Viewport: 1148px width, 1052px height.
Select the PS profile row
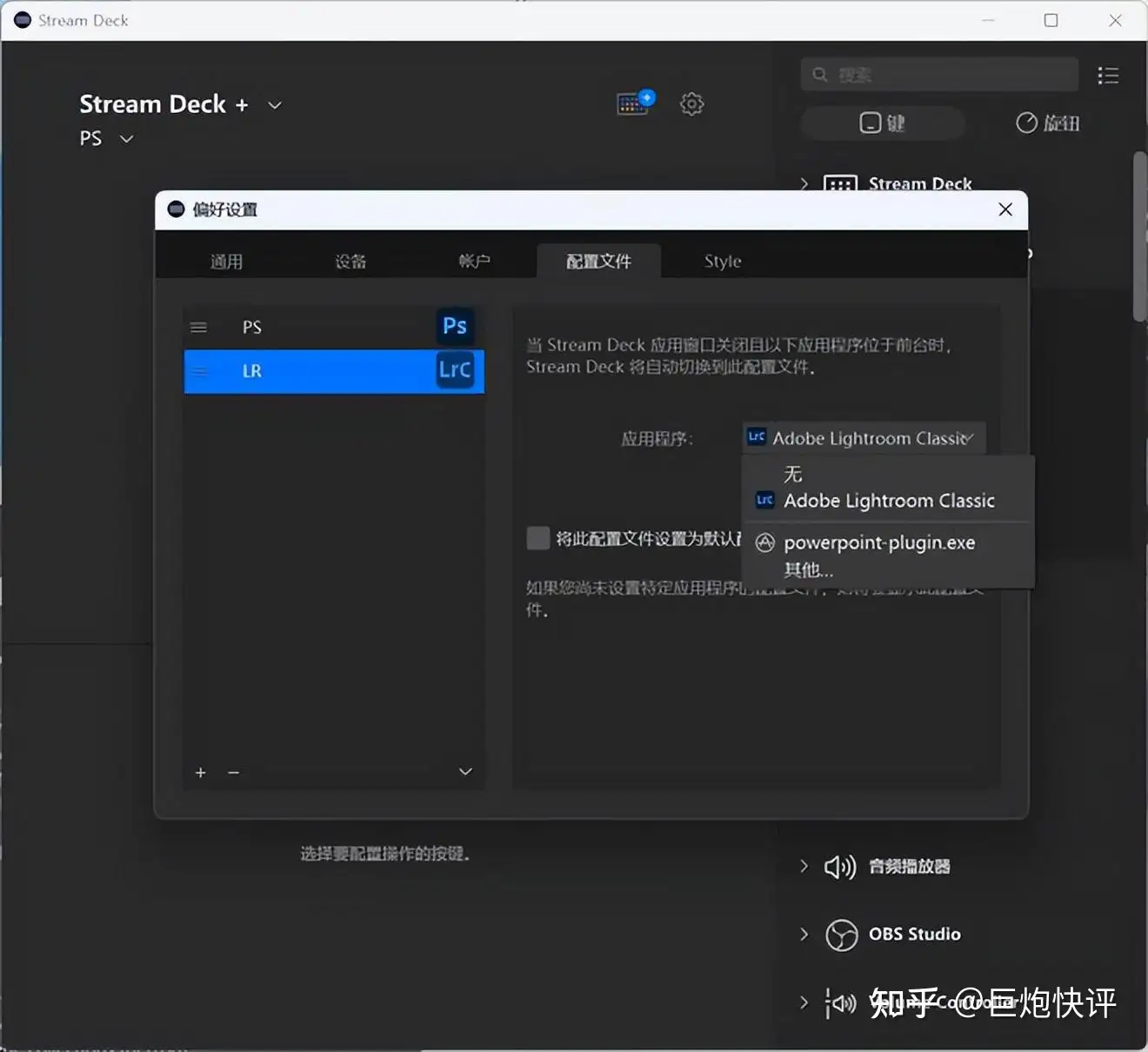(334, 327)
